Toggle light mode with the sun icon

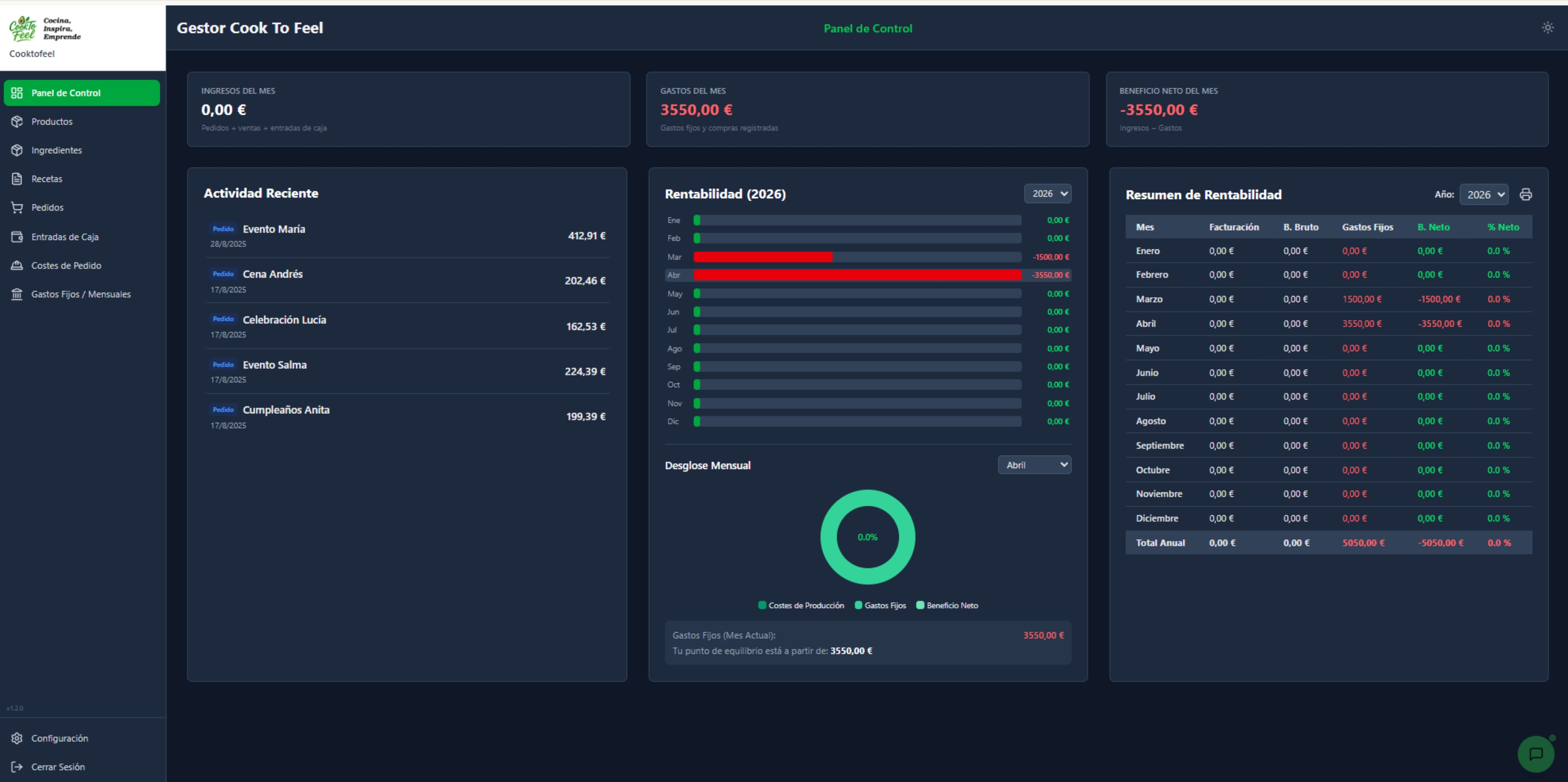click(x=1547, y=27)
